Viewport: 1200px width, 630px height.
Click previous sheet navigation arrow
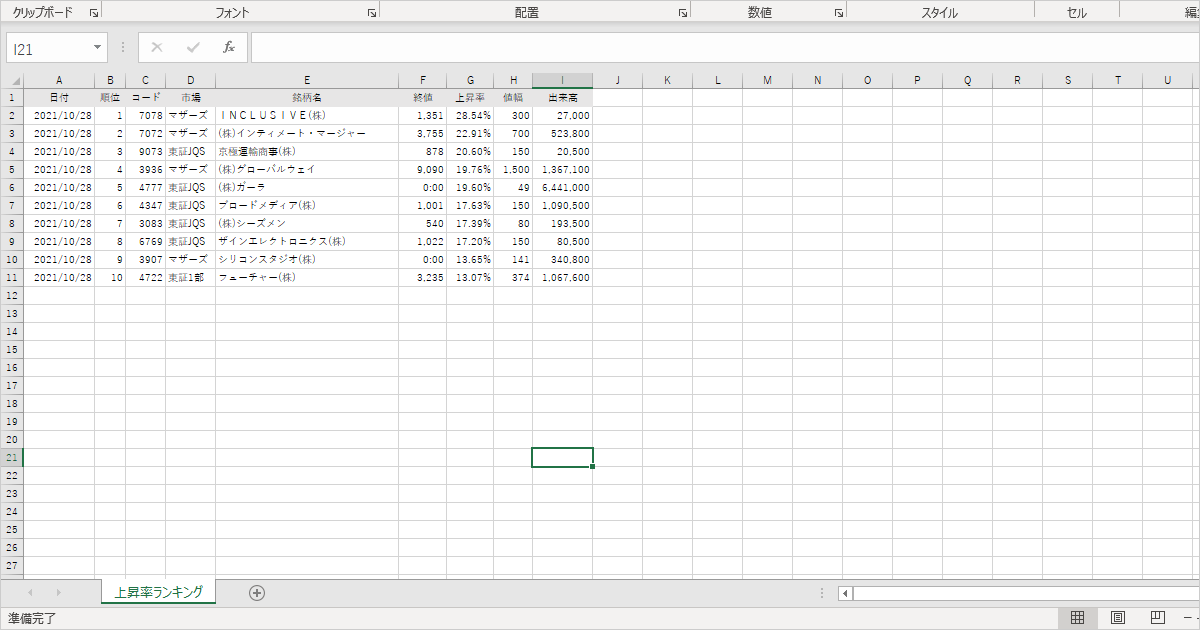point(30,593)
